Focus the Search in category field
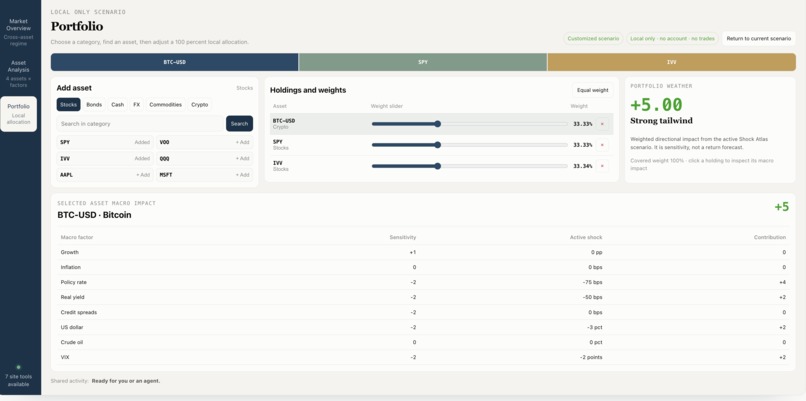The image size is (806, 401). click(140, 124)
